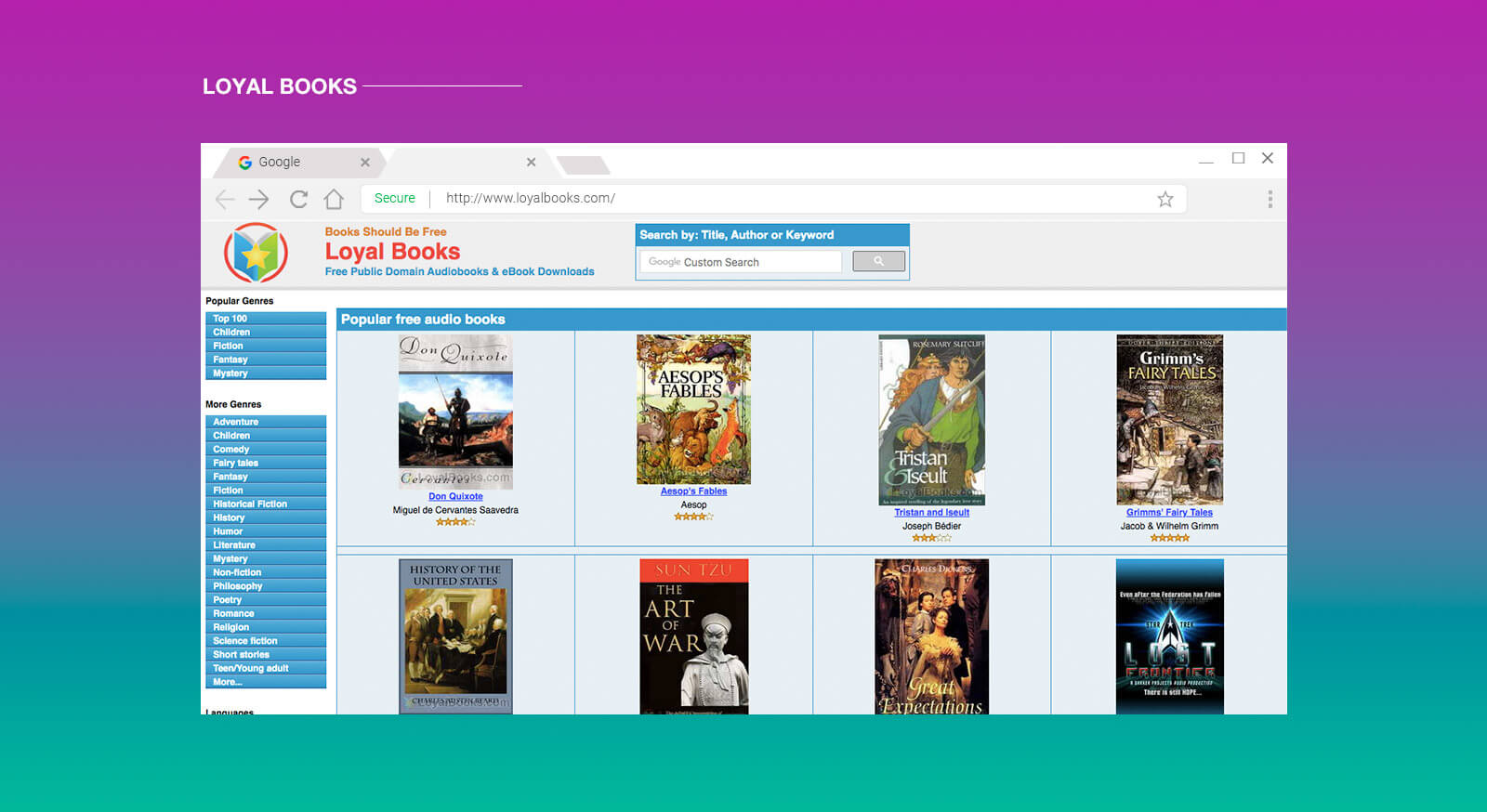Click the Google Custom Search field
The height and width of the screenshot is (812, 1487).
pos(741,262)
